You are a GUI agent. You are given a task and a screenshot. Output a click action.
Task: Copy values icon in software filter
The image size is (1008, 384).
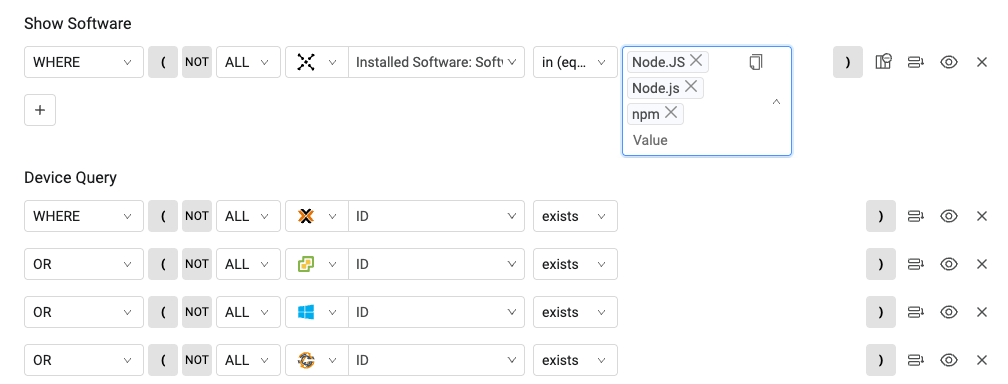pos(755,62)
